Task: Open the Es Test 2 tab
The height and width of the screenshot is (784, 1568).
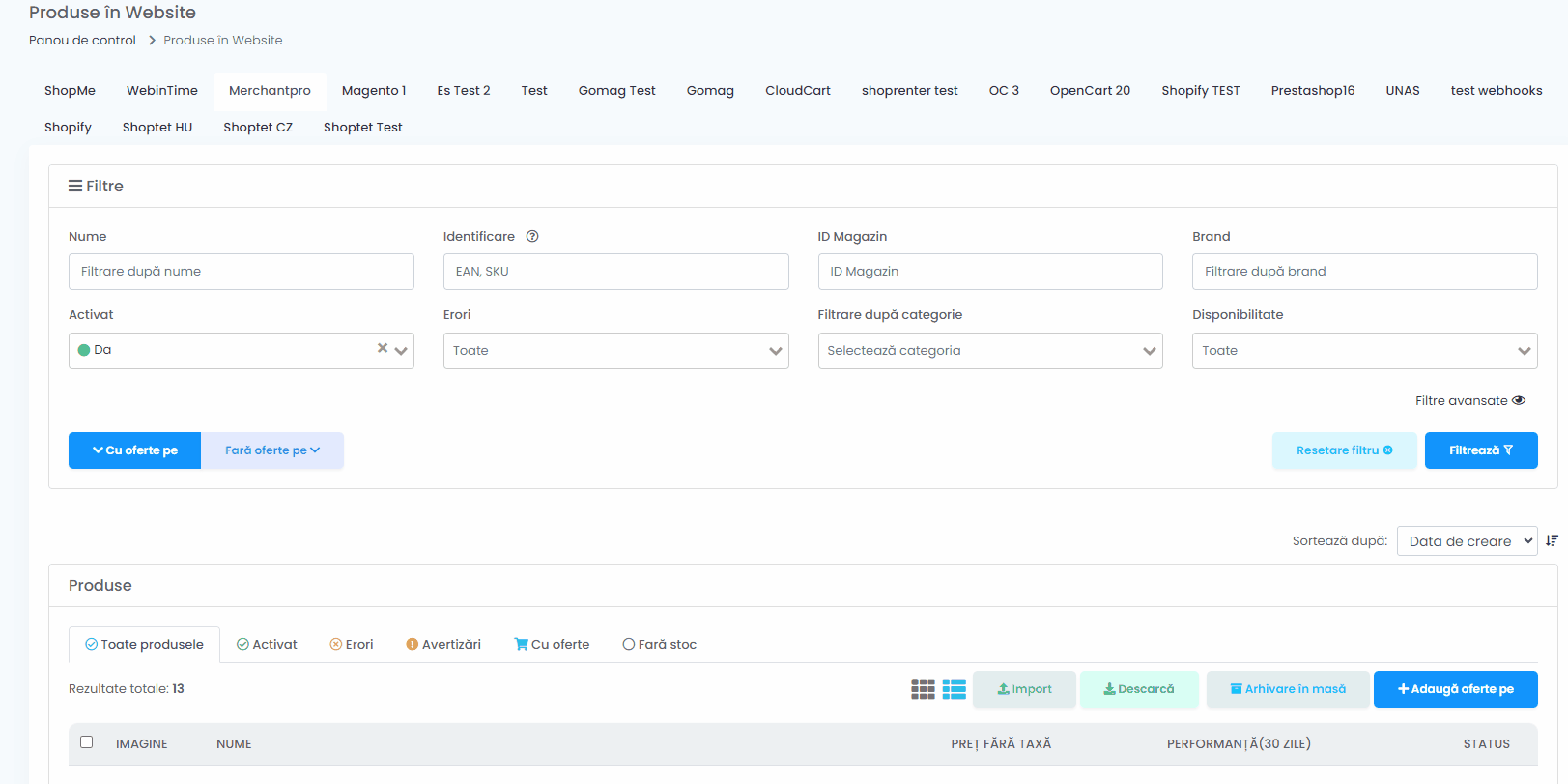Action: pos(464,90)
